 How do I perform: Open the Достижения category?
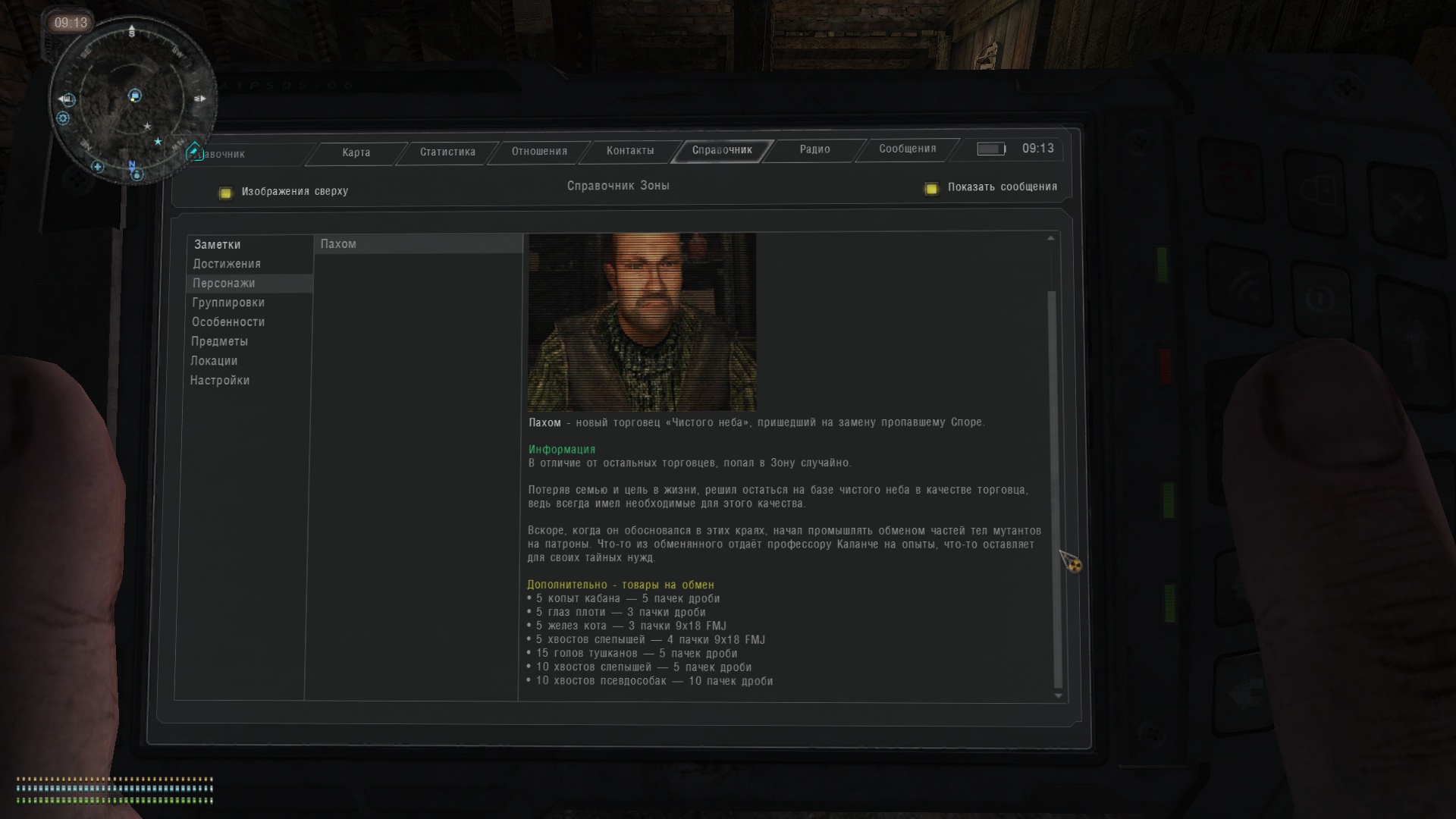pos(227,264)
